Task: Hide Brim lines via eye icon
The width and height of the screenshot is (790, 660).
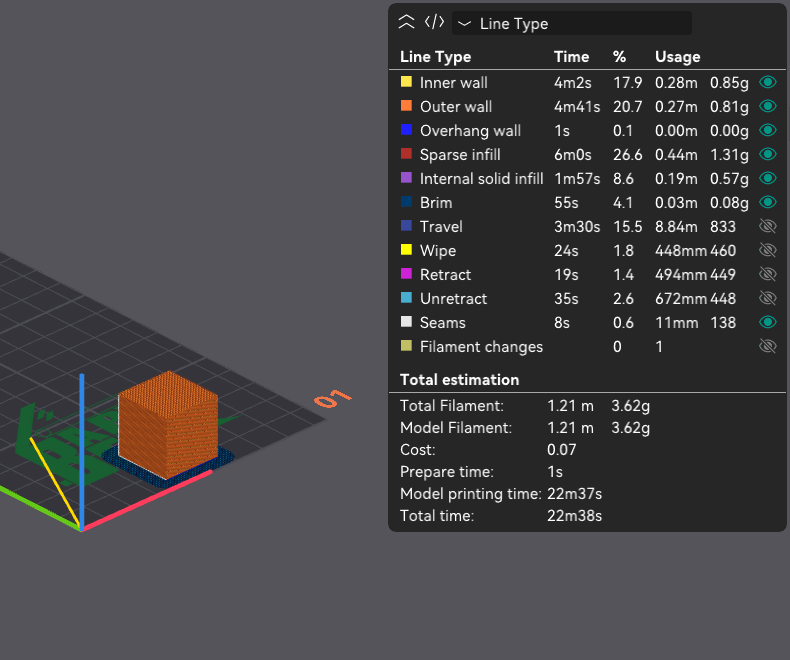Action: point(768,203)
